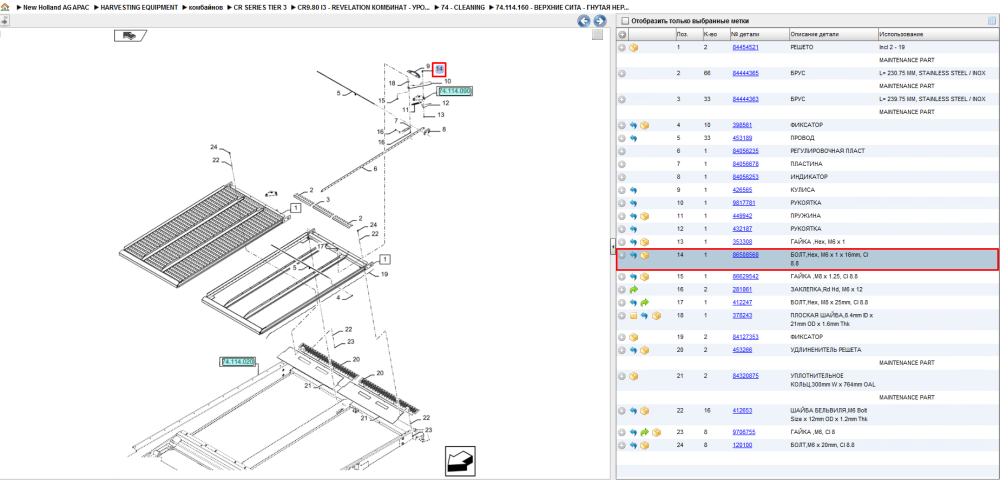Click the add-all plus icon in table header
The image size is (1000, 480).
click(x=622, y=34)
